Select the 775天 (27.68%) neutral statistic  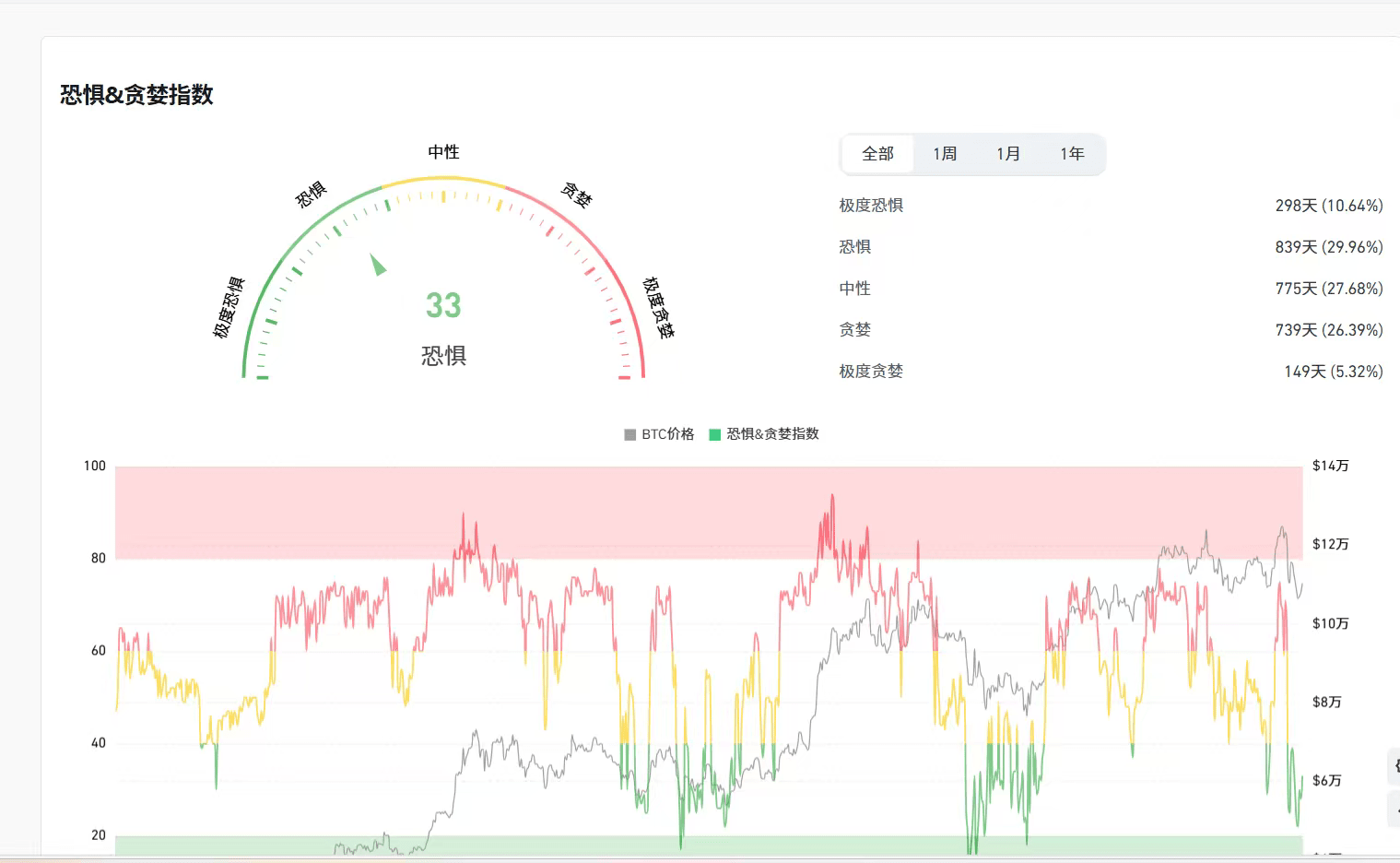coord(1328,289)
